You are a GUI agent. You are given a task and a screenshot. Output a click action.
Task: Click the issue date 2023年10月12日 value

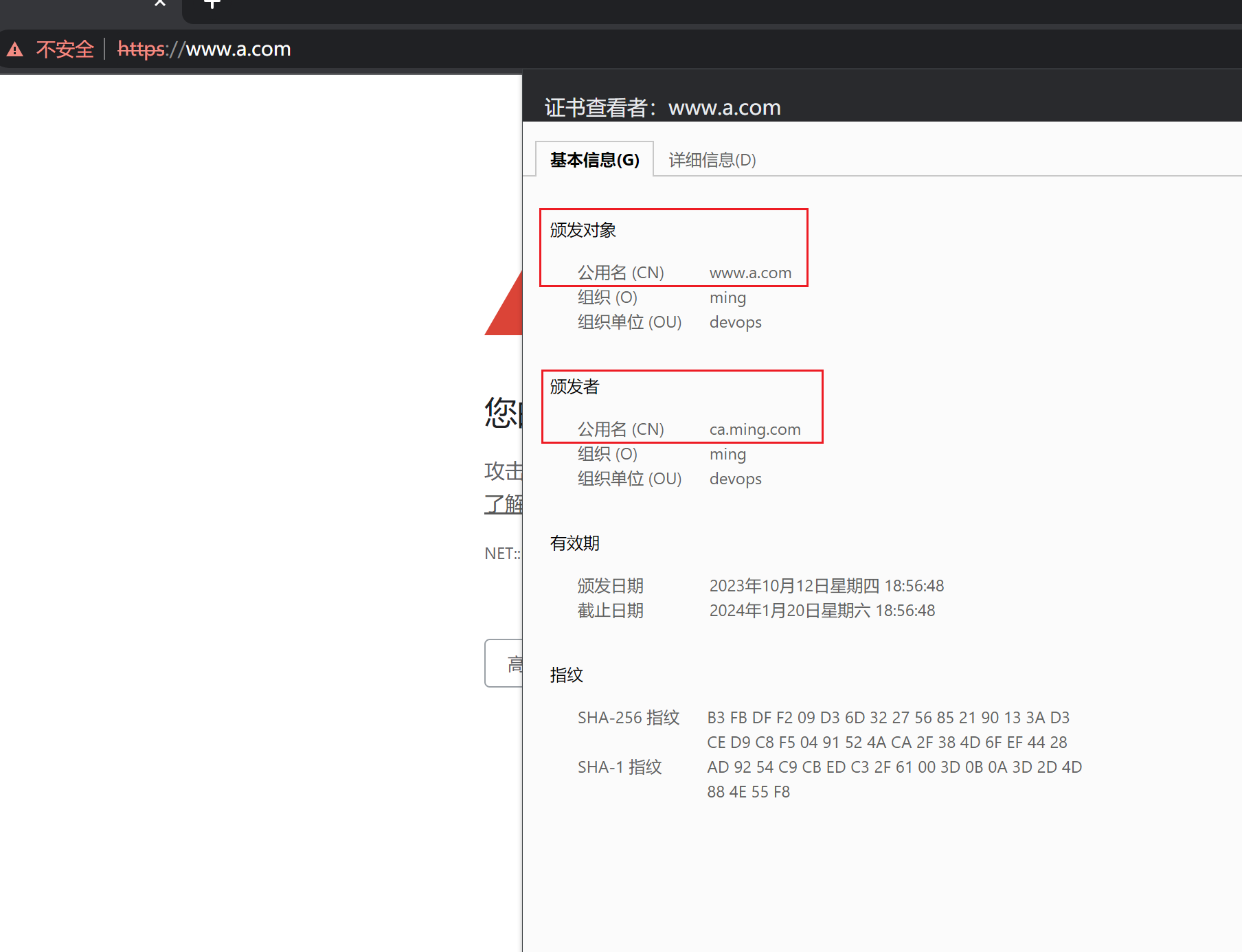coord(826,586)
